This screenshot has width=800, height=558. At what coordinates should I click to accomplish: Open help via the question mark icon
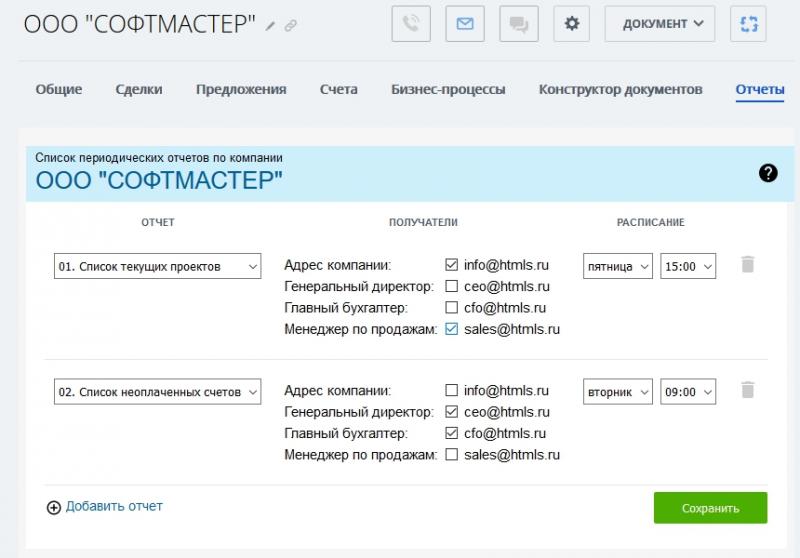pos(768,173)
